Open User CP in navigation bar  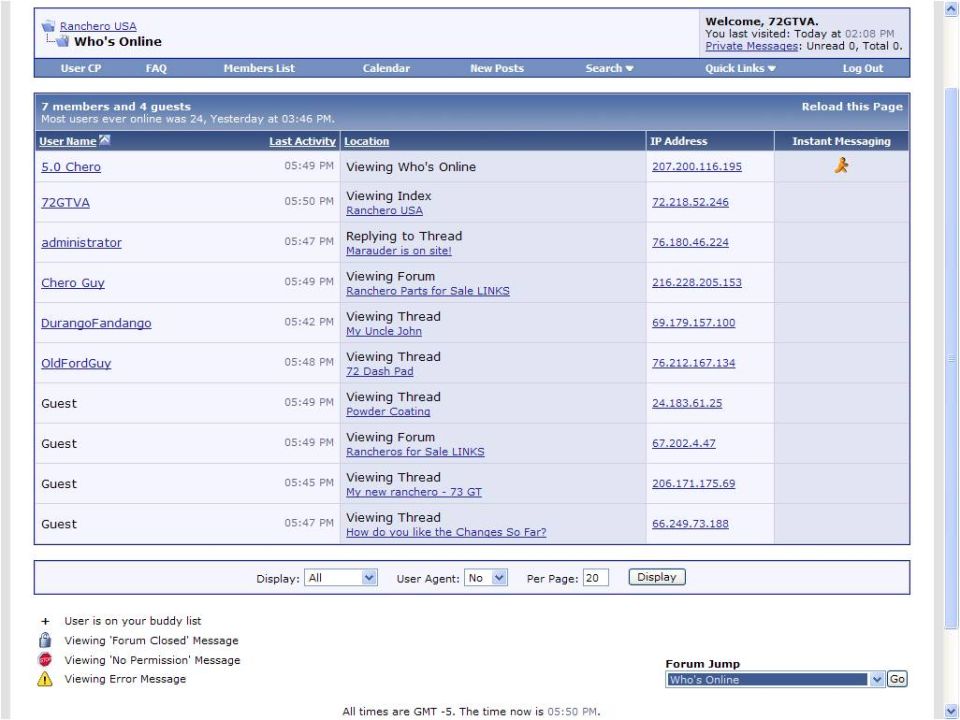click(x=81, y=68)
